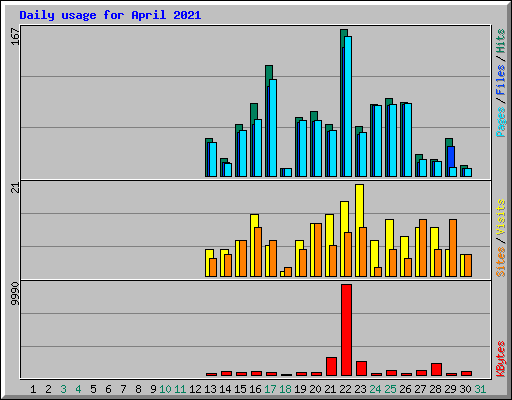Screen dimensions: 512x400
Task: Click day 26 on the x-axis
Action: 405,389
